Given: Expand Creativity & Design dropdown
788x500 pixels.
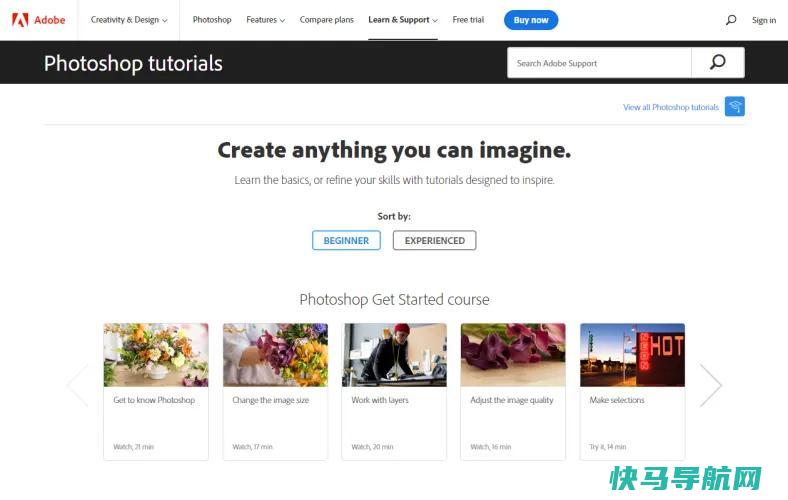Looking at the screenshot, I should tap(129, 20).
